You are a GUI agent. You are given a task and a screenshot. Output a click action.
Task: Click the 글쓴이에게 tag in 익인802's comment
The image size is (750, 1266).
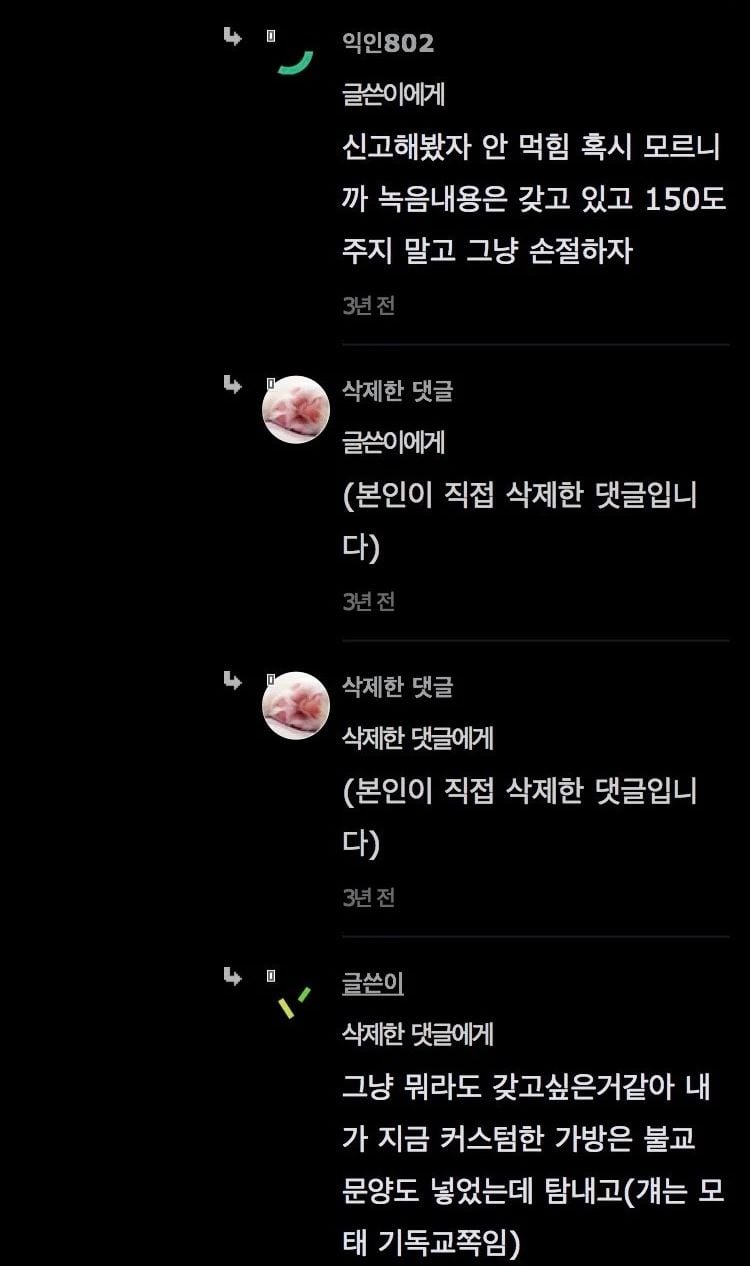[x=393, y=95]
